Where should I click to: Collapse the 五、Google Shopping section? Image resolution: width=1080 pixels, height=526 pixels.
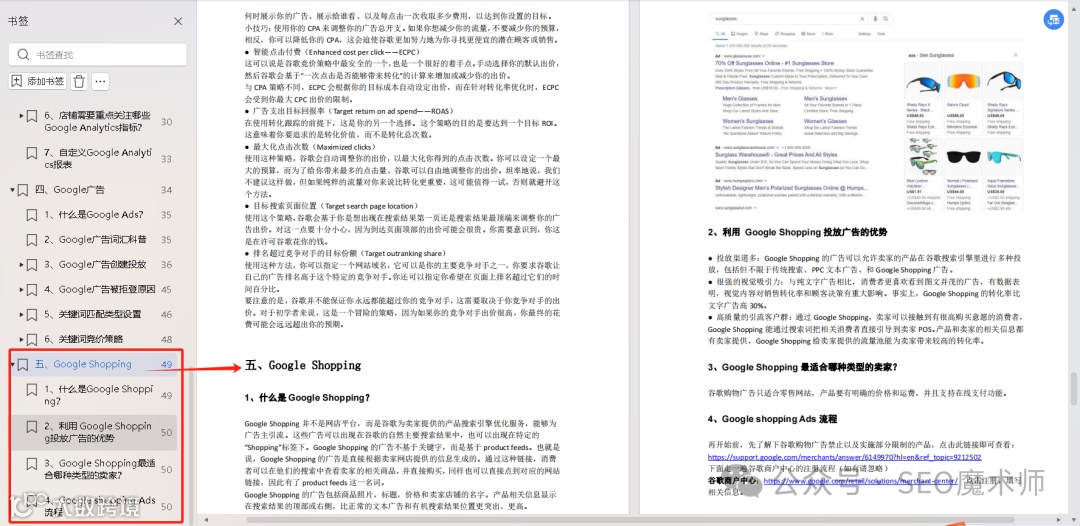12,364
